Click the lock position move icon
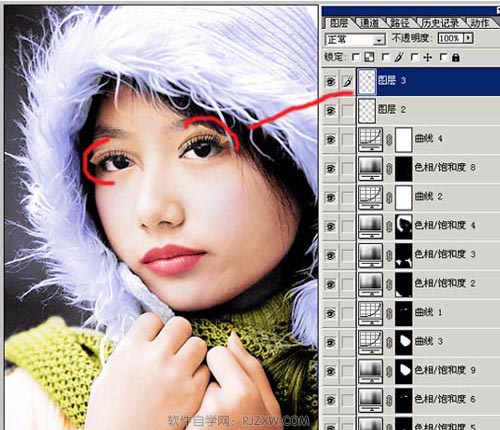Image resolution: width=500 pixels, height=430 pixels. pos(427,58)
